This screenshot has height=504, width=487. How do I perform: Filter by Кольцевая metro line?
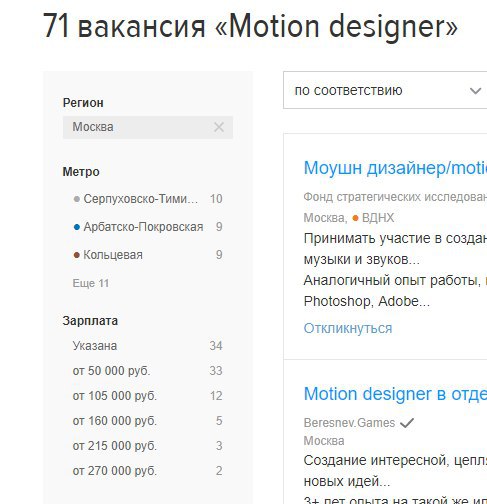coord(113,255)
